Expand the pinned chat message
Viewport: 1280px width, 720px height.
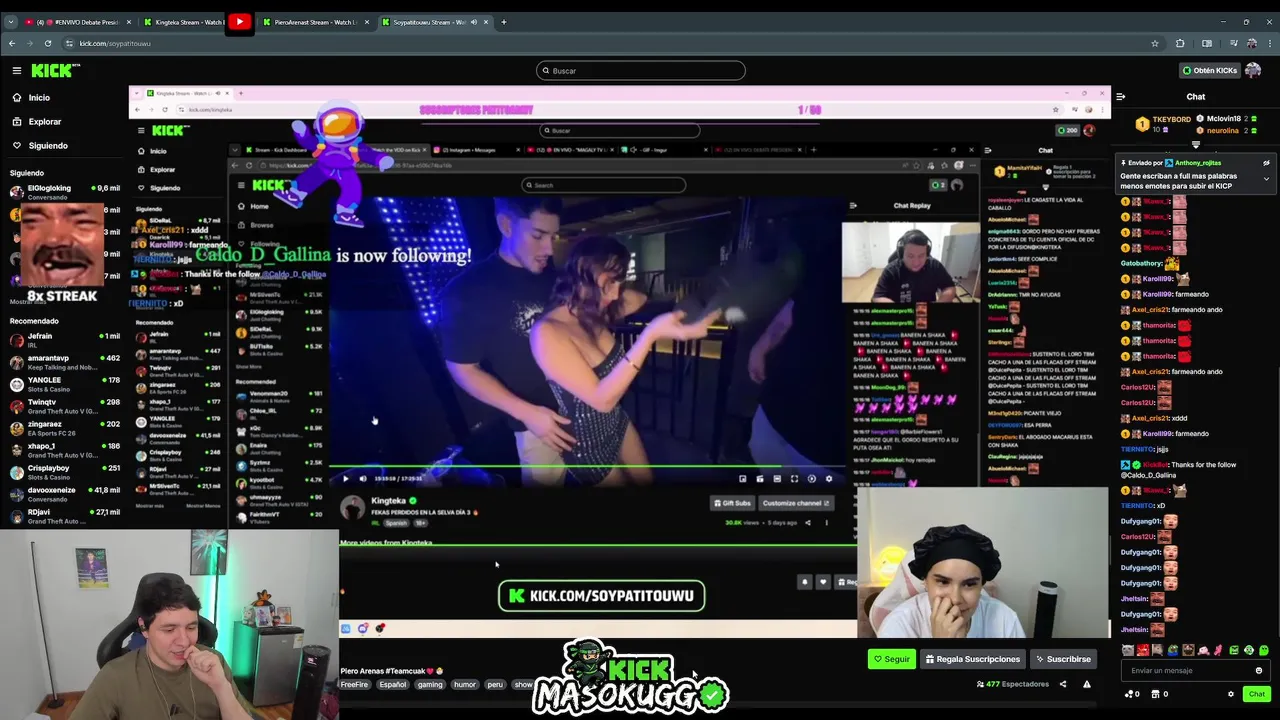[x=1266, y=179]
